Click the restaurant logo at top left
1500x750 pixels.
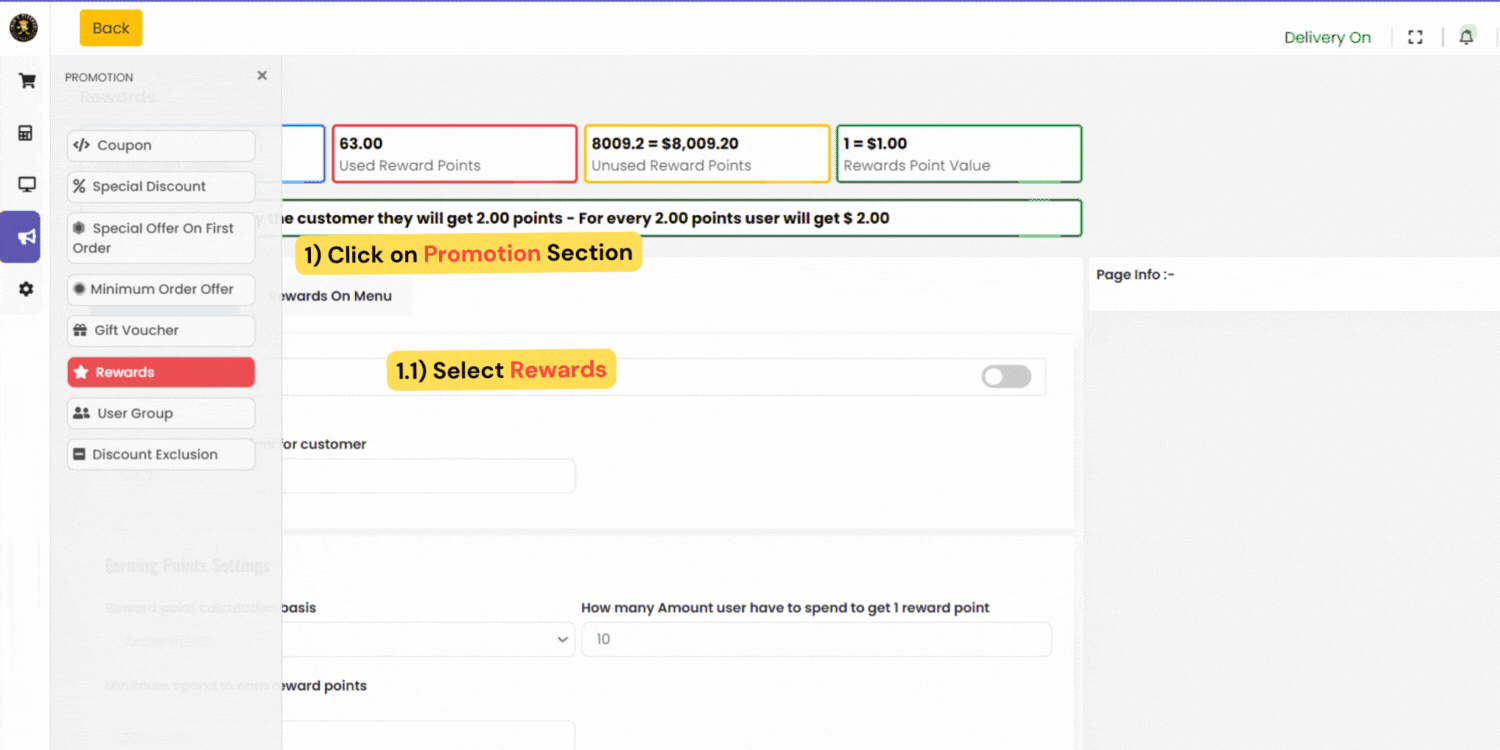[x=23, y=28]
